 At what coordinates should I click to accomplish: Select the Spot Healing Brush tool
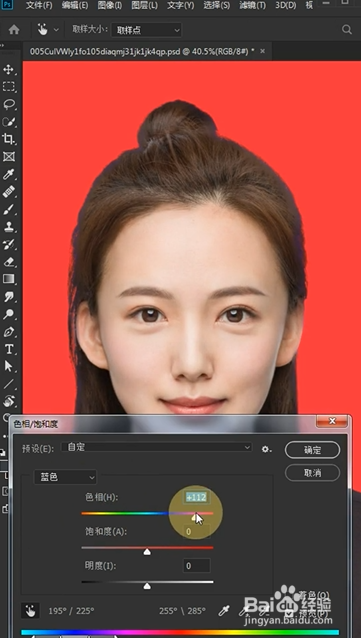tap(9, 192)
